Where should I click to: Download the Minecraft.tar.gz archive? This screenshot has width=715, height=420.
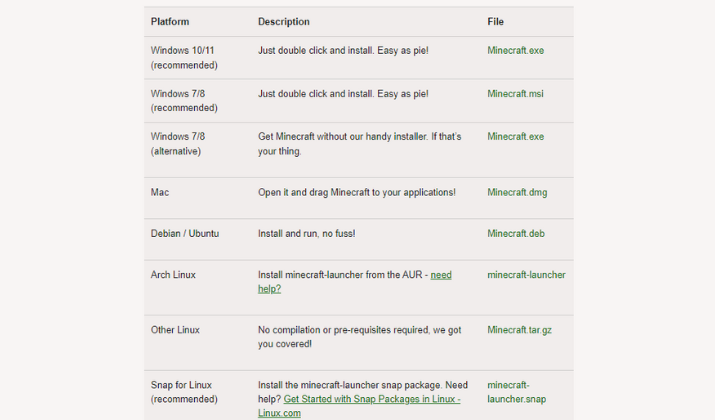coord(519,330)
